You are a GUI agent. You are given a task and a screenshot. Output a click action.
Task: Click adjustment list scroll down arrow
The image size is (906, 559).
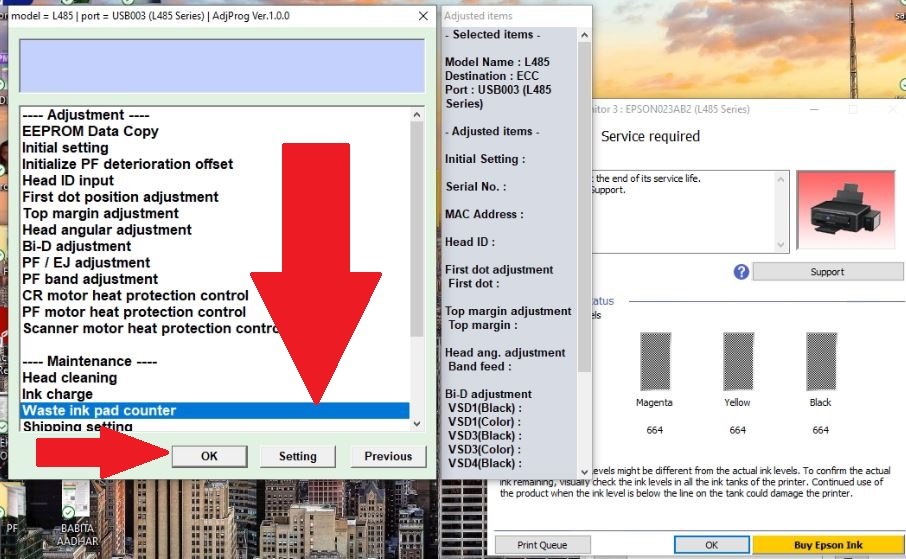(x=417, y=424)
